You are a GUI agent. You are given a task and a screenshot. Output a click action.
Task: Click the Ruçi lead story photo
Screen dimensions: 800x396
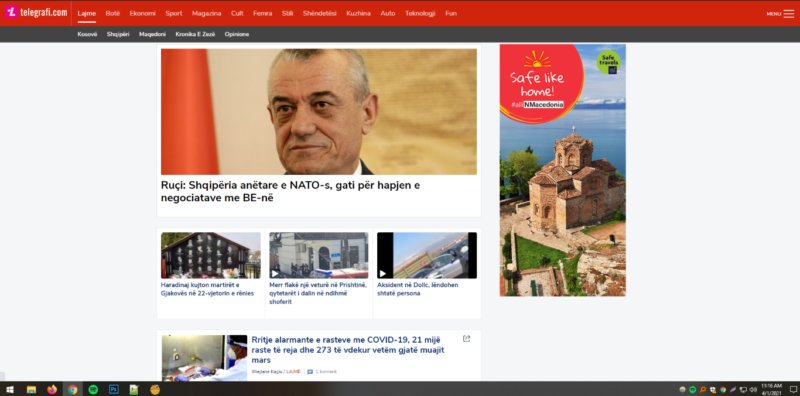tap(319, 112)
